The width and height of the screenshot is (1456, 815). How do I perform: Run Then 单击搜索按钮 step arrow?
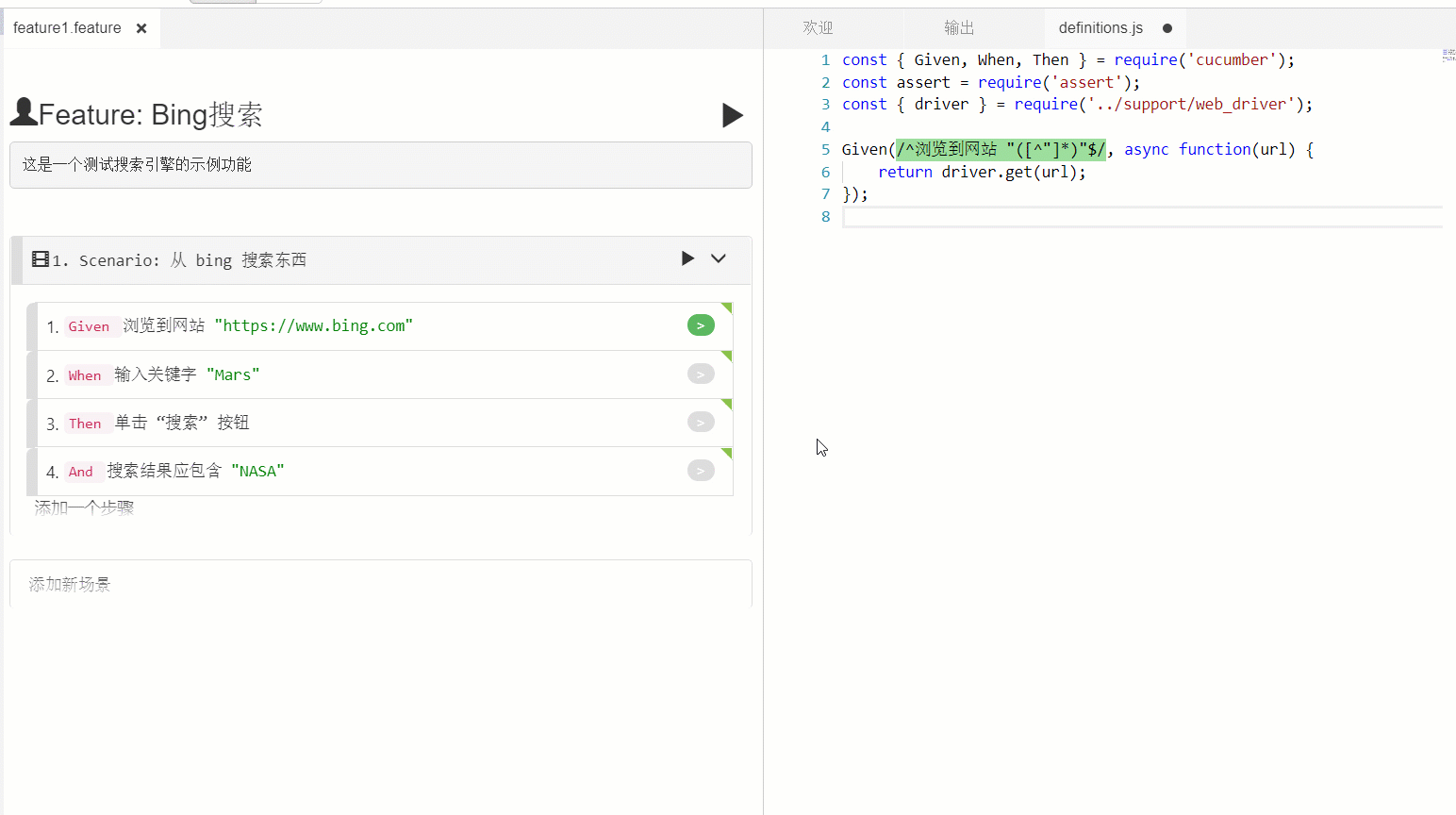pyautogui.click(x=701, y=423)
